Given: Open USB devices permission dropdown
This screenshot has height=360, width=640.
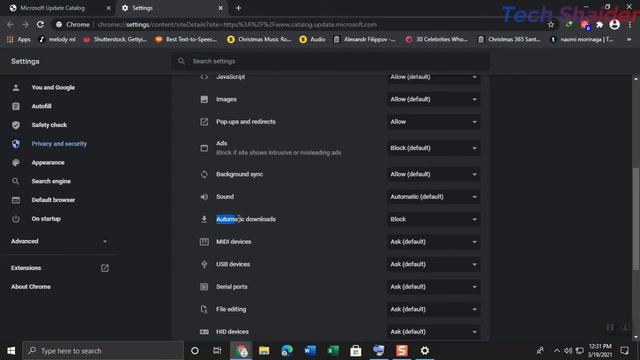Looking at the screenshot, I should pos(433,264).
